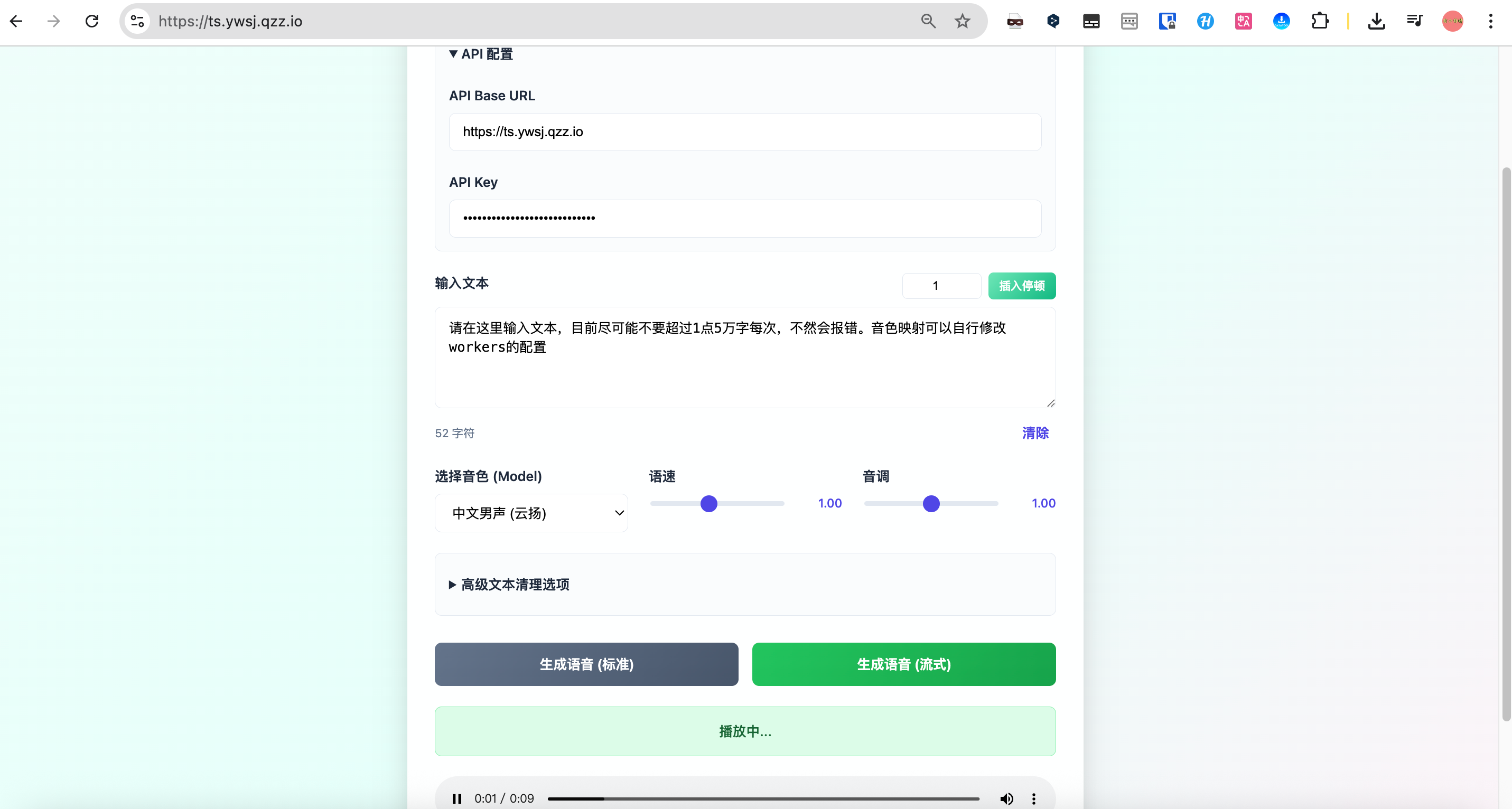This screenshot has width=1512, height=809.
Task: Expand 高级文本清理选项 section
Action: (x=509, y=585)
